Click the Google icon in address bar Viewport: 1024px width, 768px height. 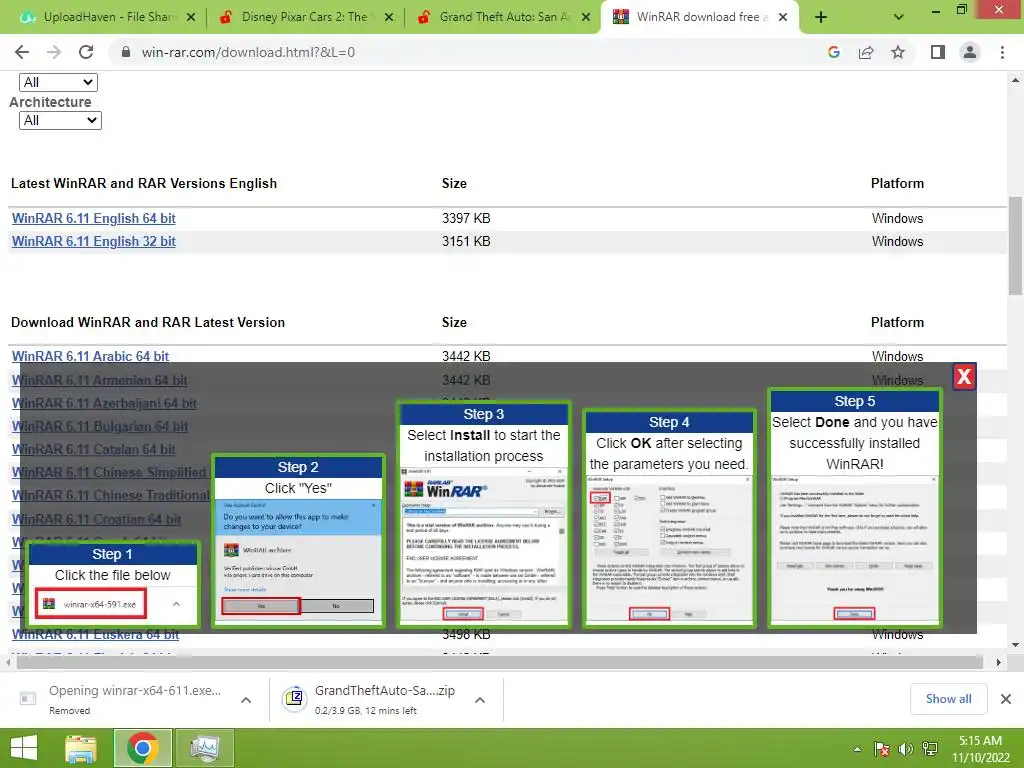(833, 52)
